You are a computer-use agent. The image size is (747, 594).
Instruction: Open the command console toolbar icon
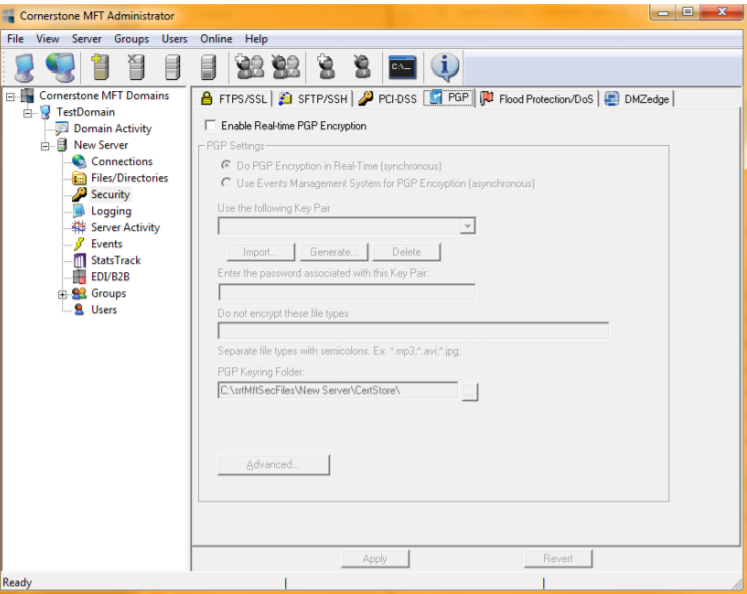click(x=402, y=68)
